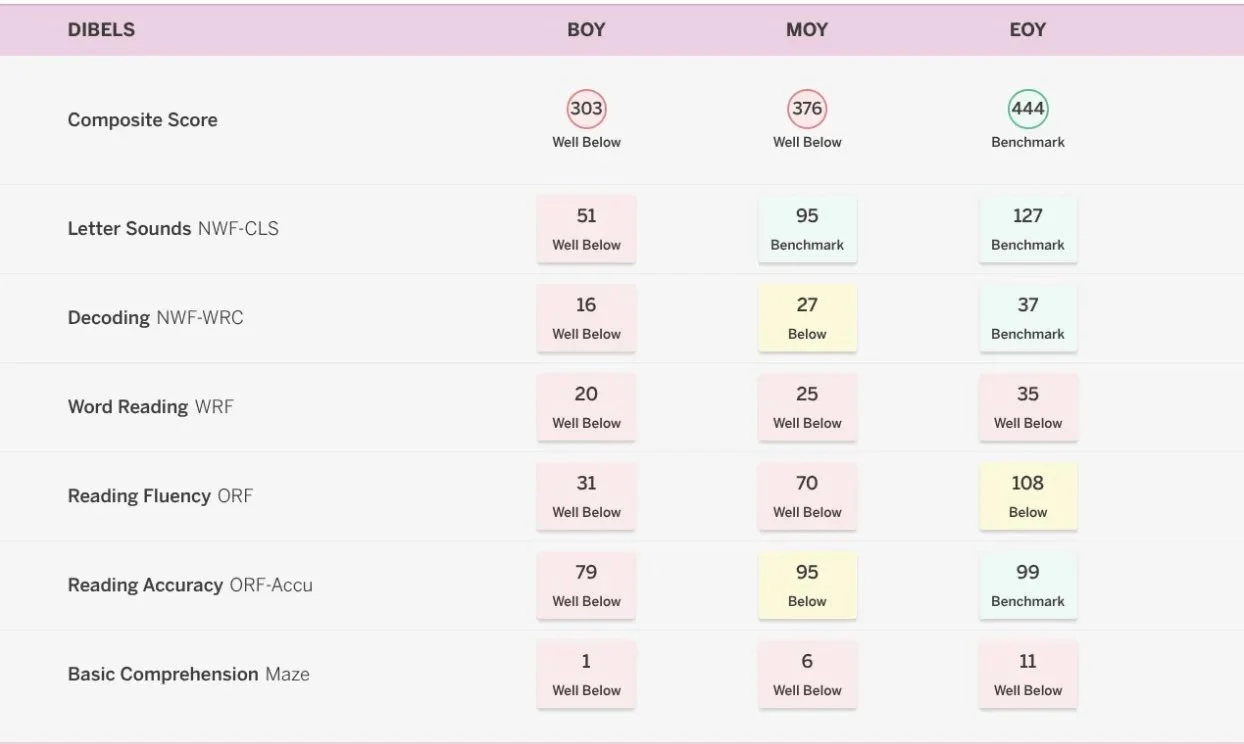Click Word Reading EOY score 35 card
This screenshot has height=744, width=1244.
pos(1028,407)
